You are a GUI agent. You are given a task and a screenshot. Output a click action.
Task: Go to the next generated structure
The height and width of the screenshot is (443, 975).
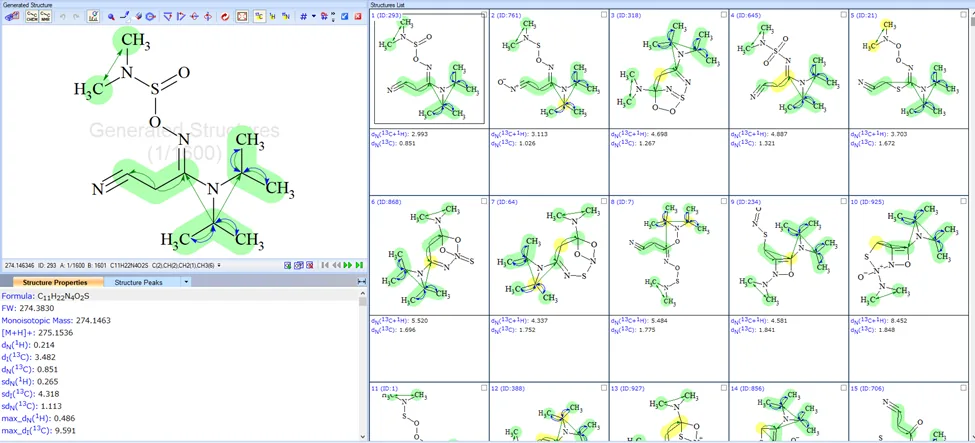coord(348,265)
